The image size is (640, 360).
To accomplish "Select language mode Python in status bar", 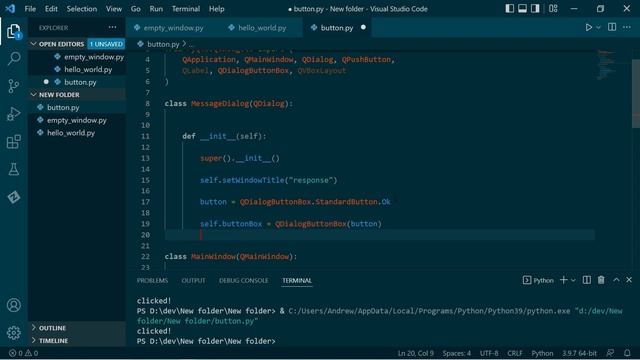I will point(542,353).
